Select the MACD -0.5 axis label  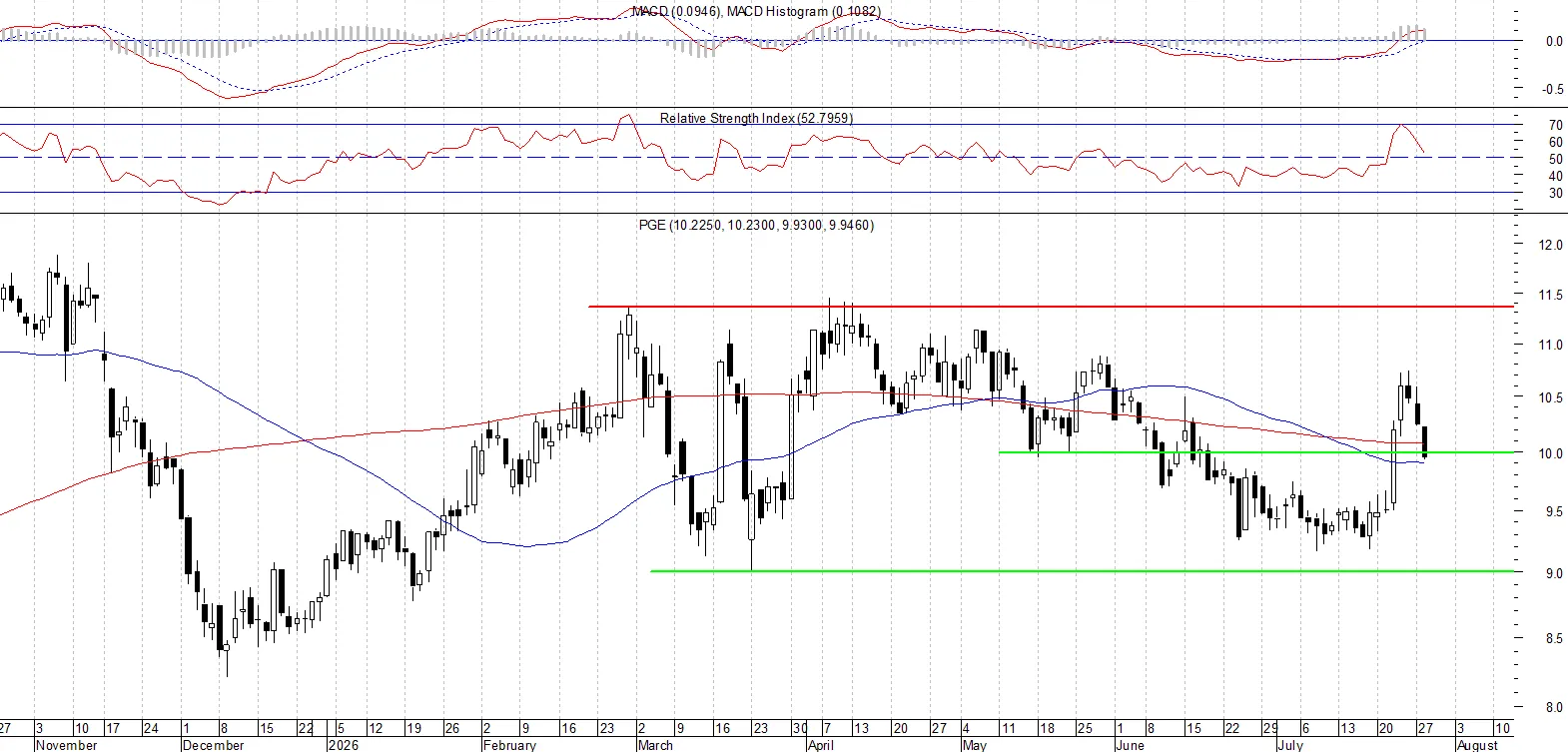[x=1552, y=90]
